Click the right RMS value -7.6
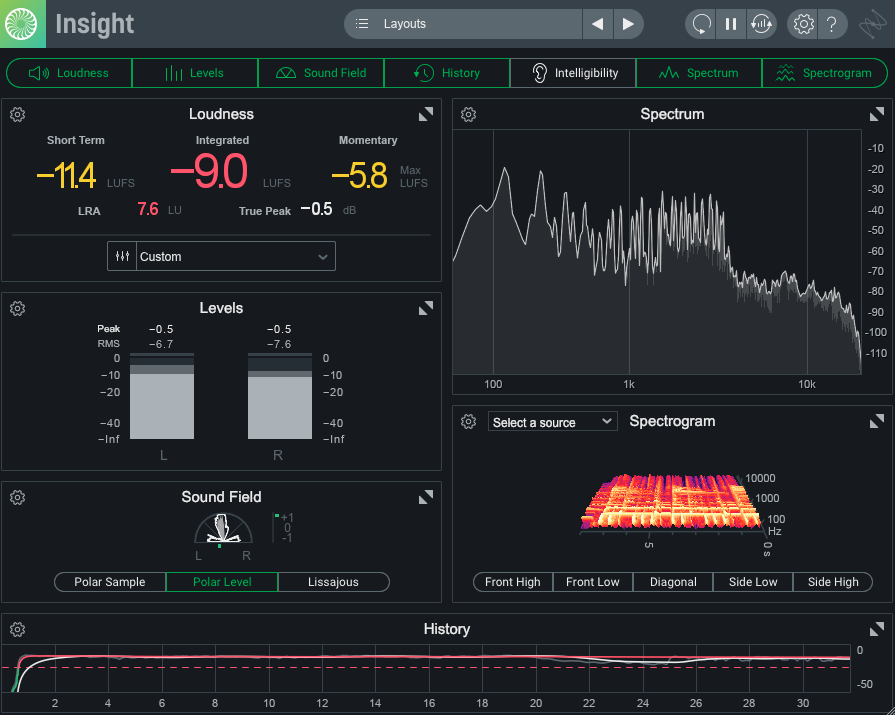This screenshot has width=895, height=715. [x=279, y=344]
